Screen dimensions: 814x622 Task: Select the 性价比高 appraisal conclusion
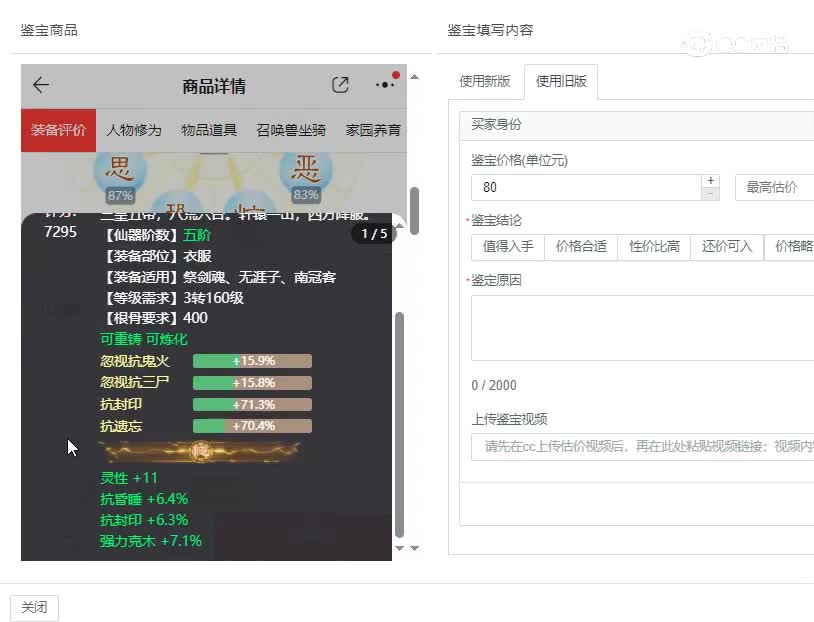click(653, 247)
